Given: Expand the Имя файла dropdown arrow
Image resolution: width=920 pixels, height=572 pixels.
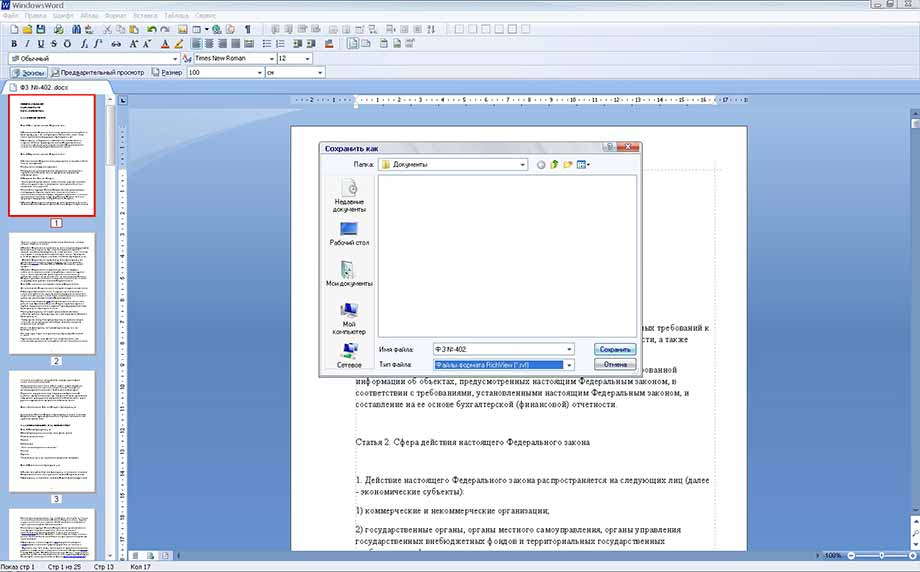Looking at the screenshot, I should (x=569, y=350).
